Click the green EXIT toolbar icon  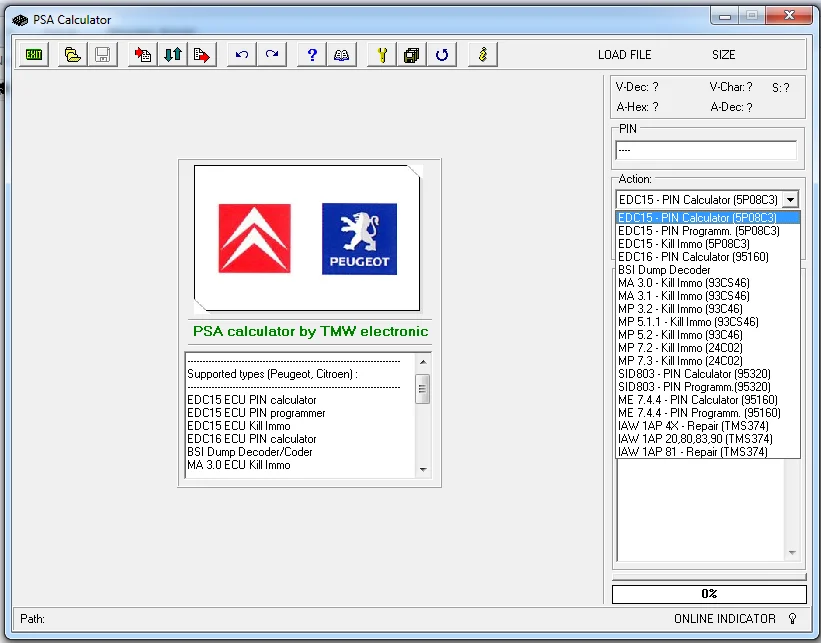coord(34,54)
